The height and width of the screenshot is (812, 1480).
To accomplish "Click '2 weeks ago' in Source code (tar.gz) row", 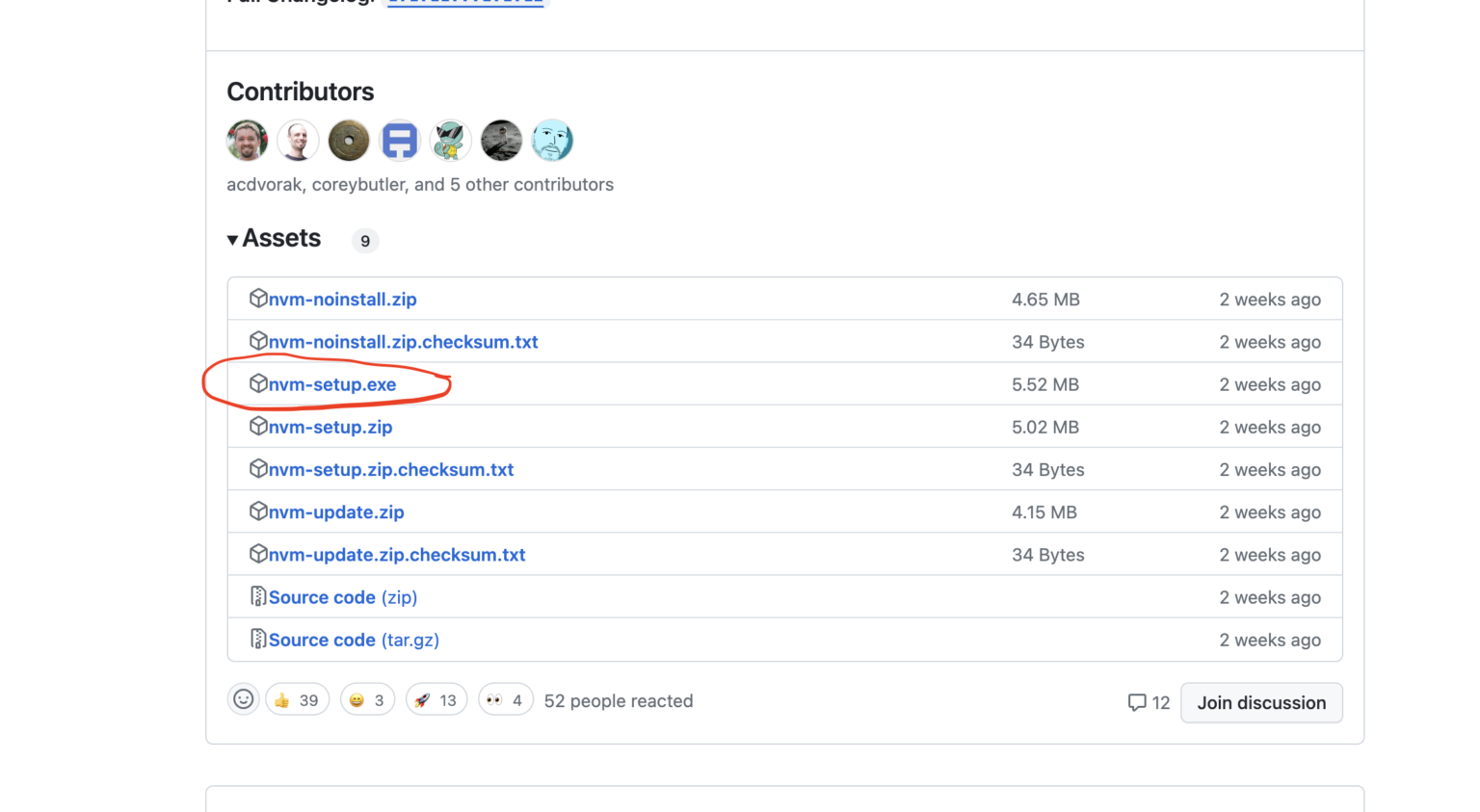I will (x=1270, y=640).
